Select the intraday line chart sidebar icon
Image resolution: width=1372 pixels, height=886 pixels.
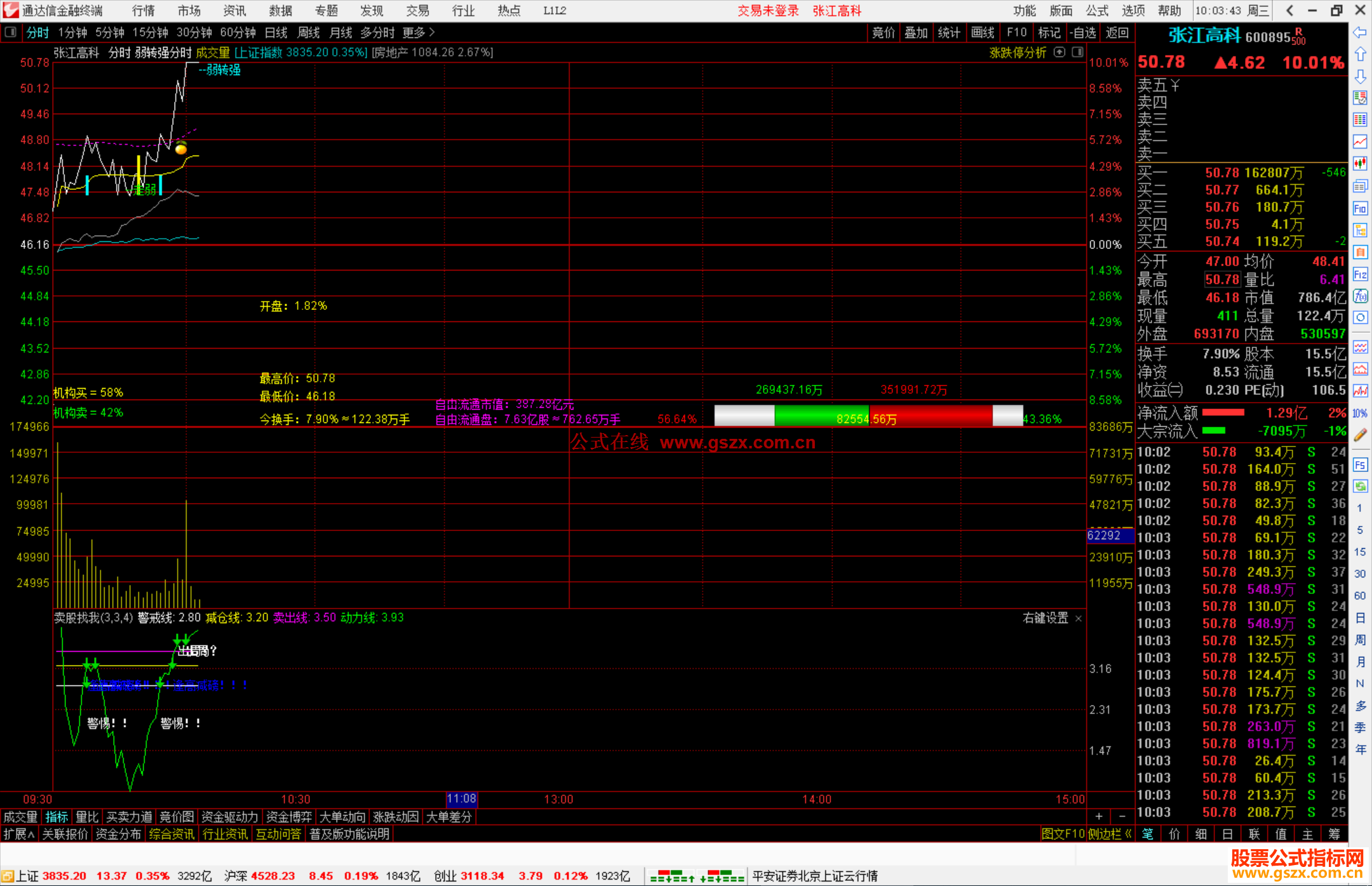[1360, 142]
